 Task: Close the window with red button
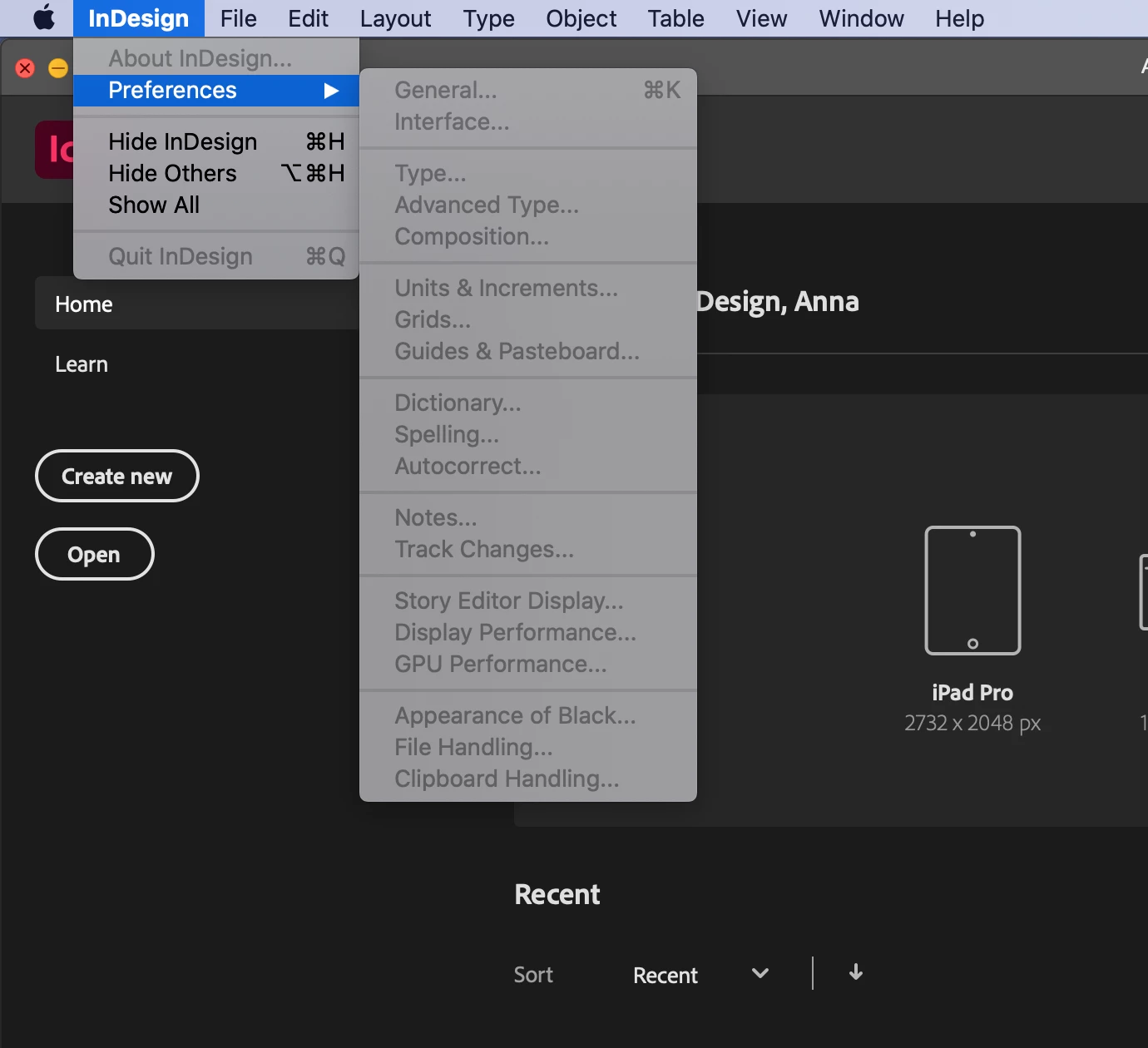click(x=25, y=68)
